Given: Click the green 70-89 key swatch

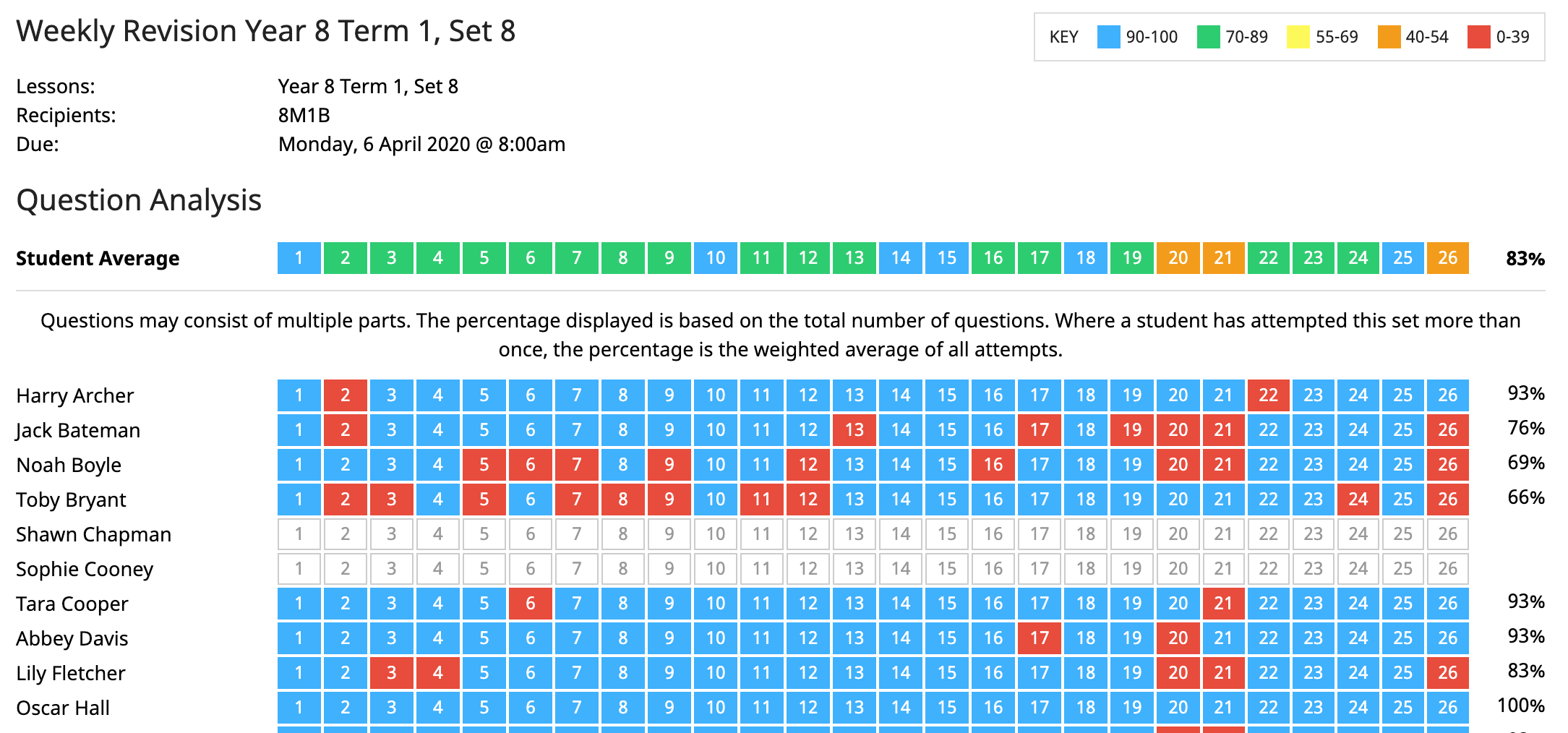Looking at the screenshot, I should coord(1208,37).
